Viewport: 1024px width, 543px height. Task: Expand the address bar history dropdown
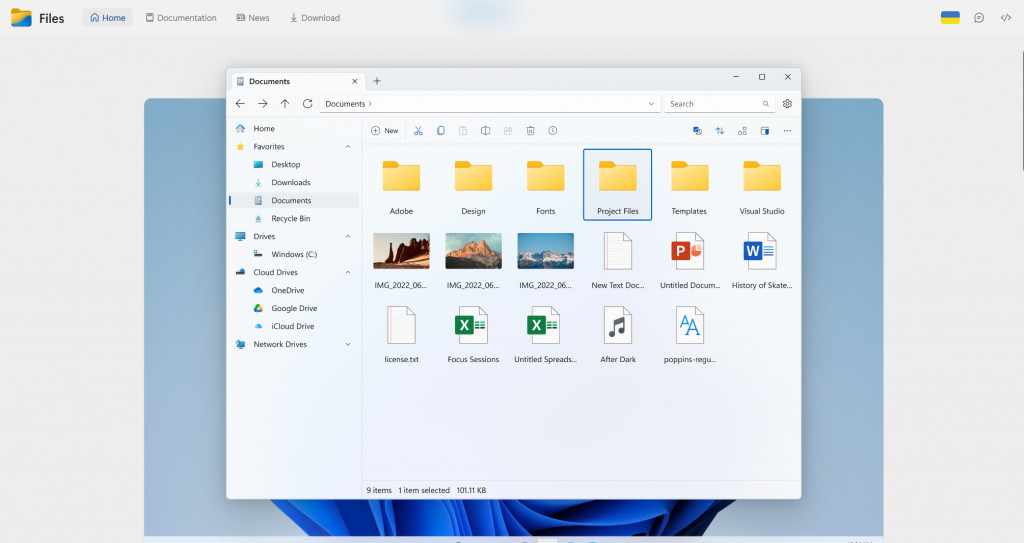pos(651,104)
